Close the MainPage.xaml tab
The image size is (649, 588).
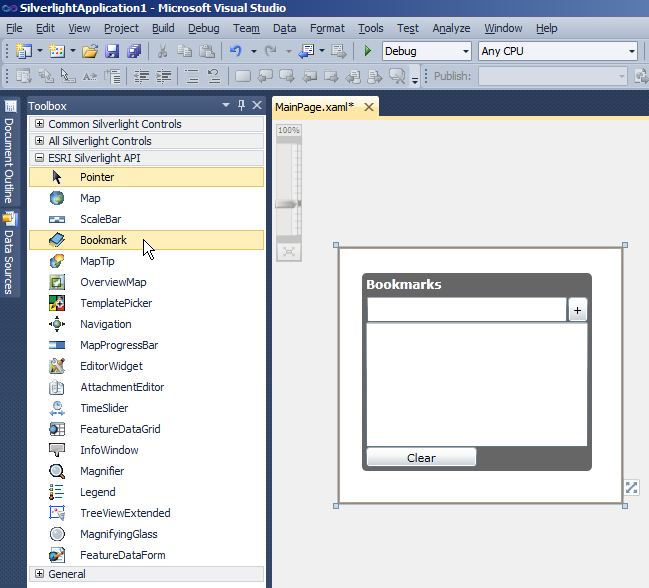pyautogui.click(x=369, y=107)
